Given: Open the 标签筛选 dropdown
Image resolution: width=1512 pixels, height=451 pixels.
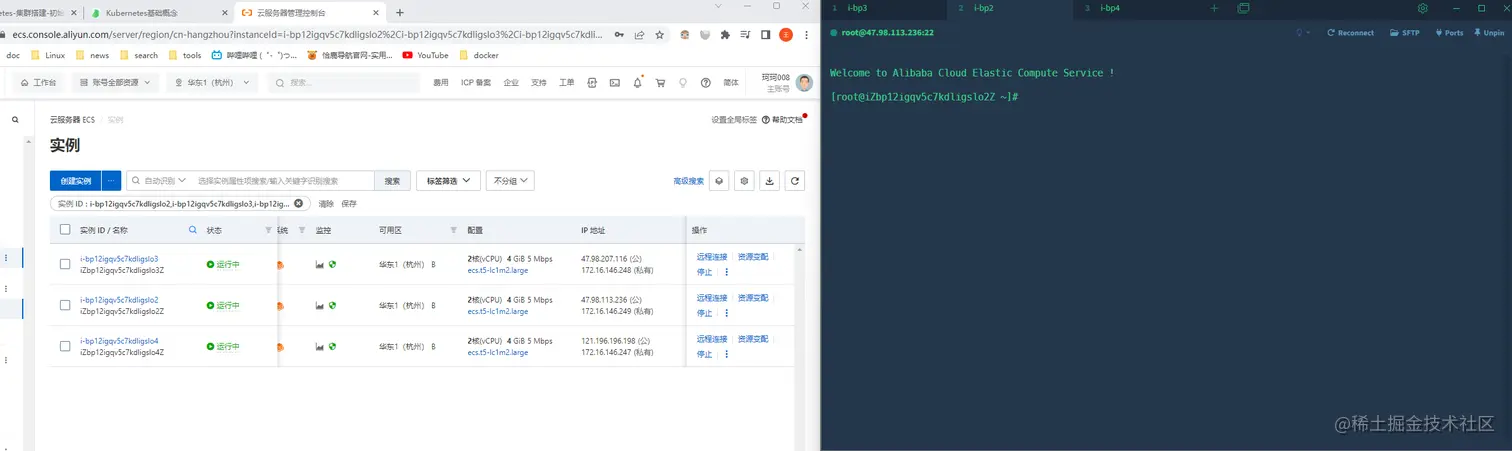Looking at the screenshot, I should click(x=448, y=181).
